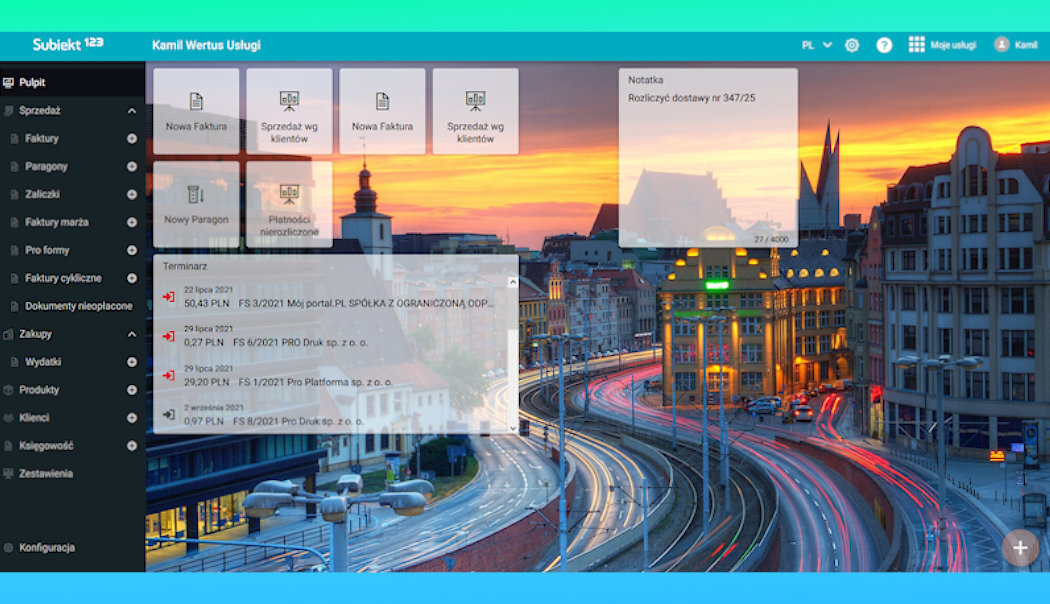Image resolution: width=1050 pixels, height=604 pixels.
Task: Open Dokumenty nieopłacone in sidebar
Action: pyautogui.click(x=78, y=306)
